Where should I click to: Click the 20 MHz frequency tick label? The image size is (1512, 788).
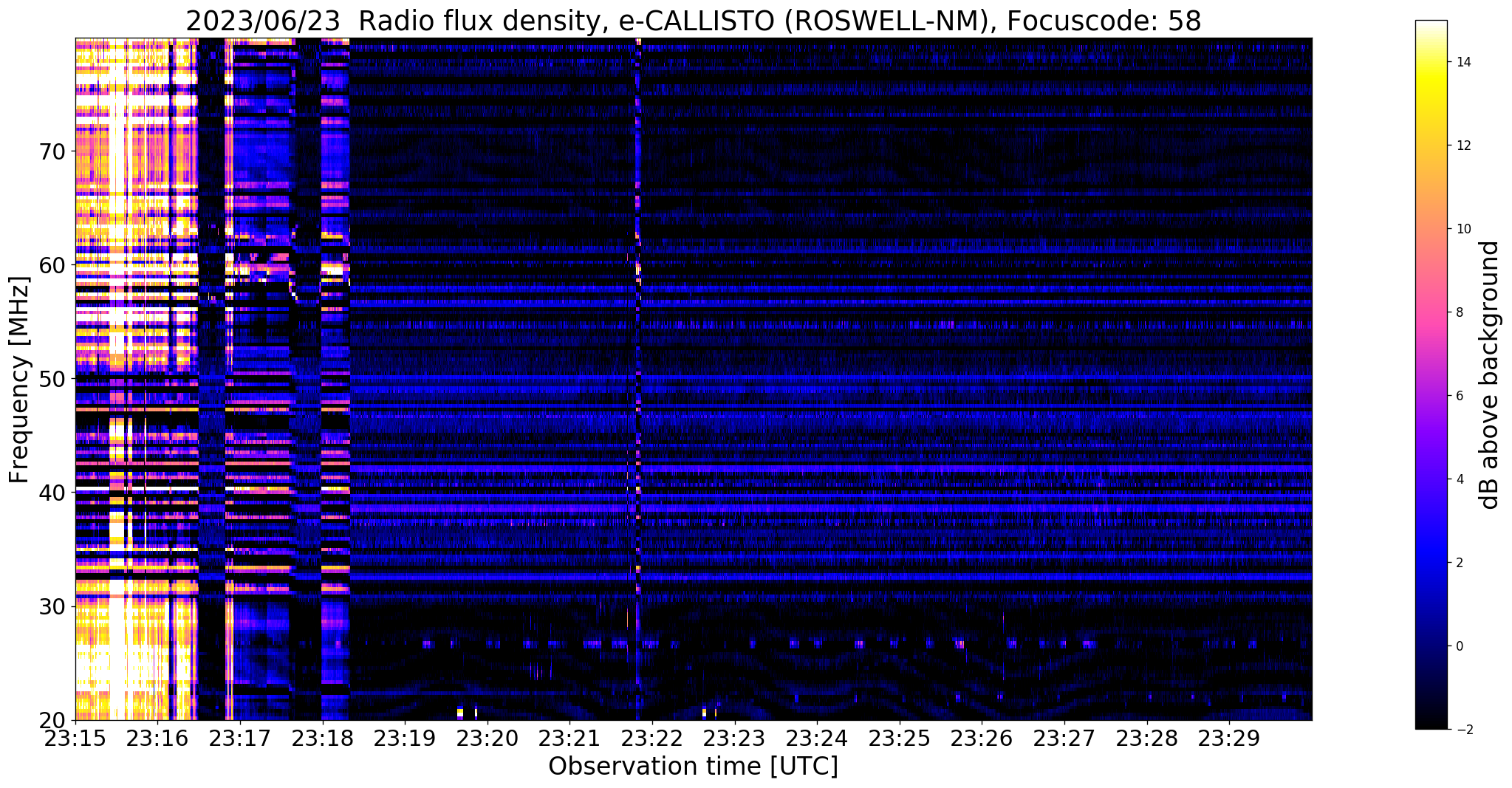[x=51, y=720]
